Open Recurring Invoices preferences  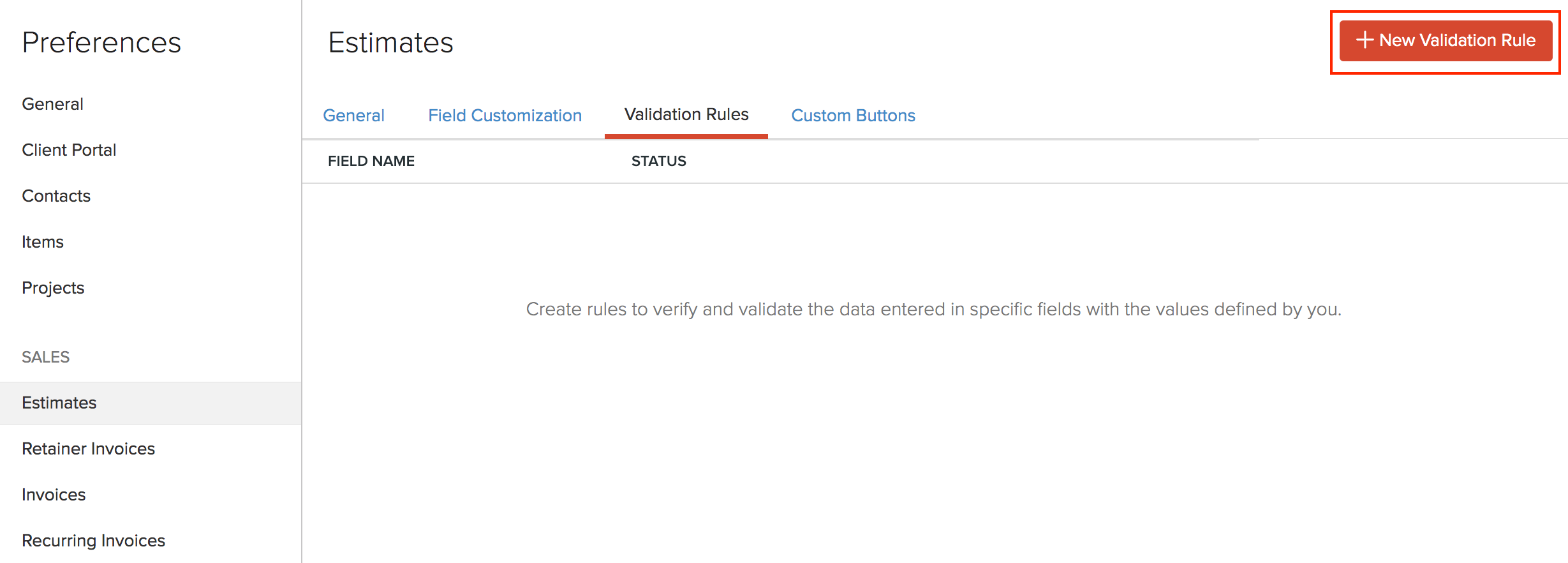(93, 540)
